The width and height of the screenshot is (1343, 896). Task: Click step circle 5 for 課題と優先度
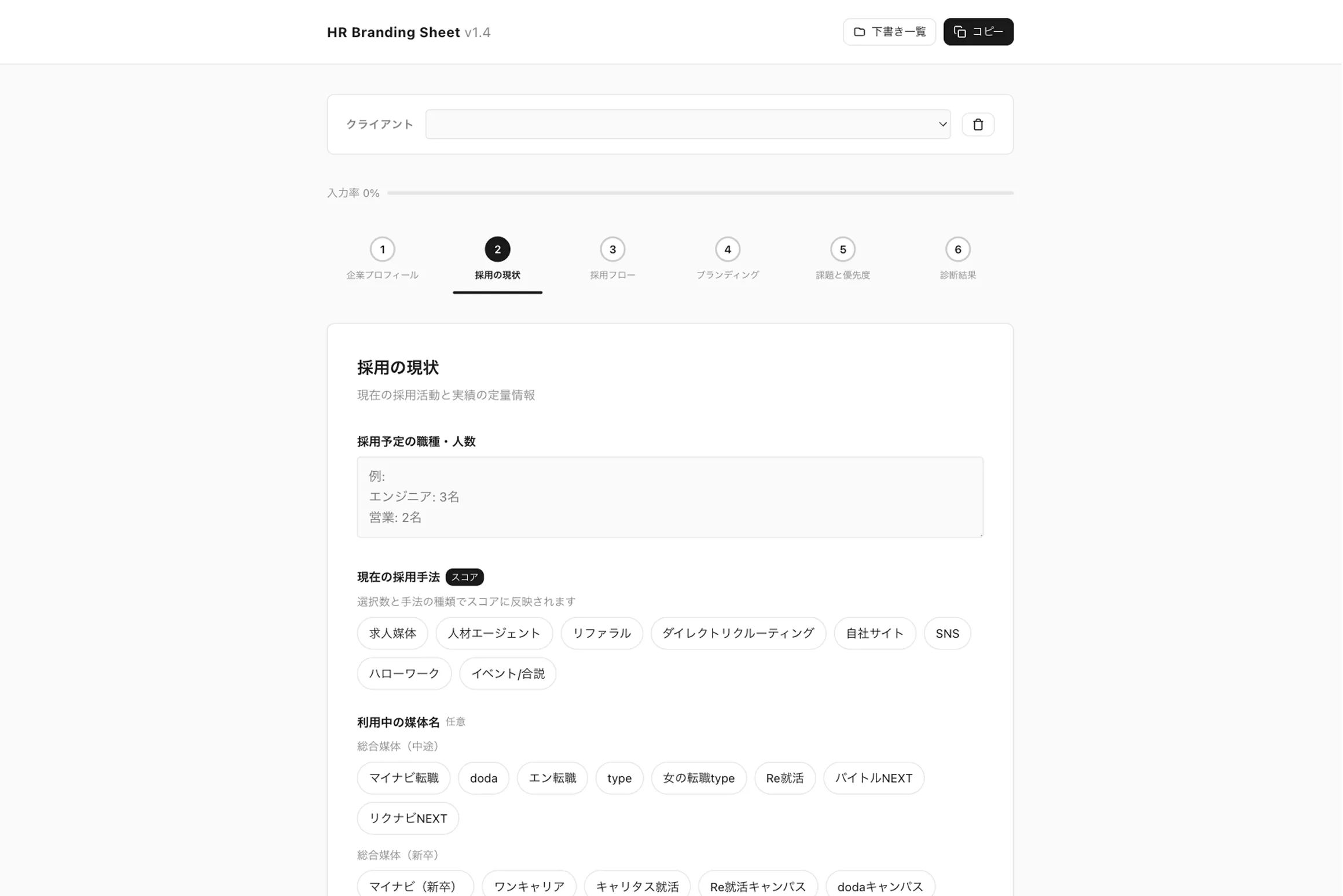842,249
